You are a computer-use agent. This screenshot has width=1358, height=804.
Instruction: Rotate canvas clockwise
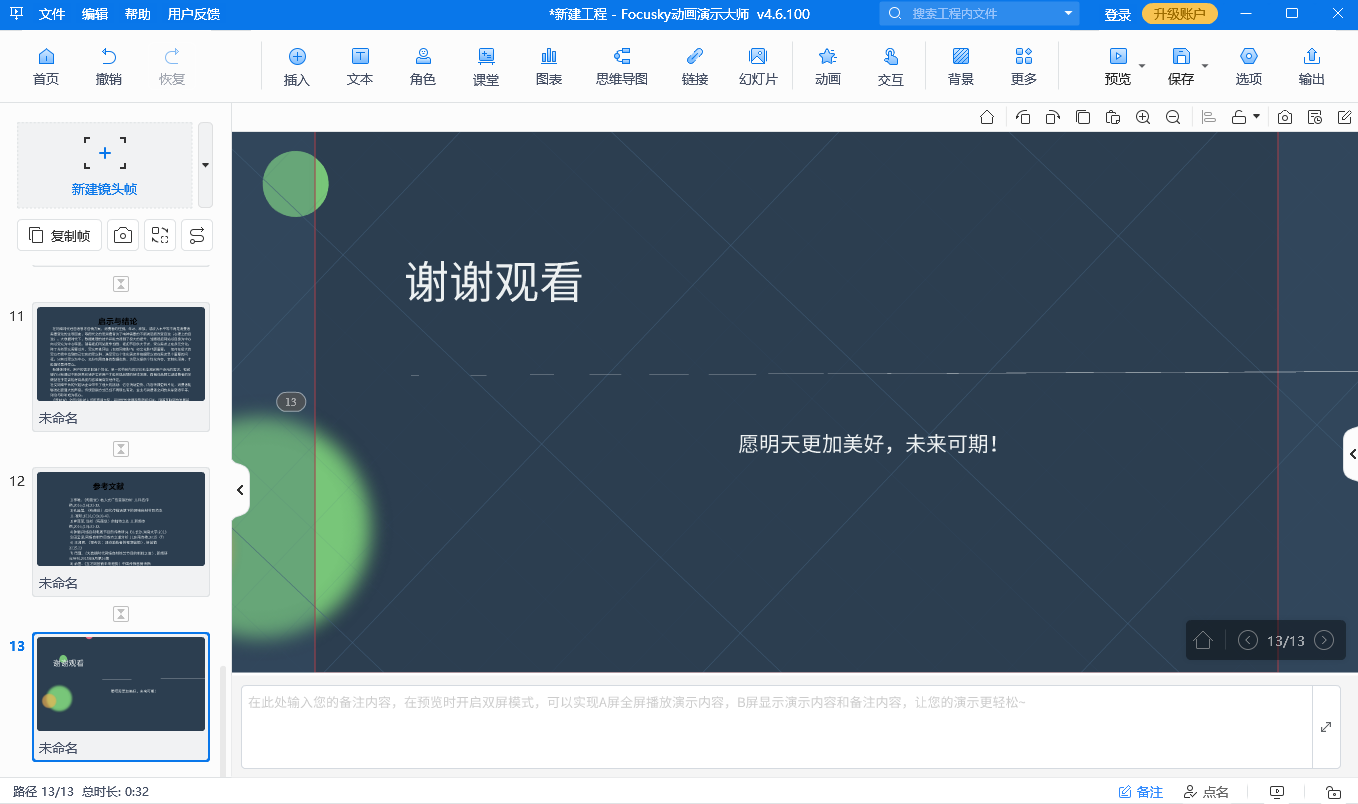pyautogui.click(x=1053, y=117)
